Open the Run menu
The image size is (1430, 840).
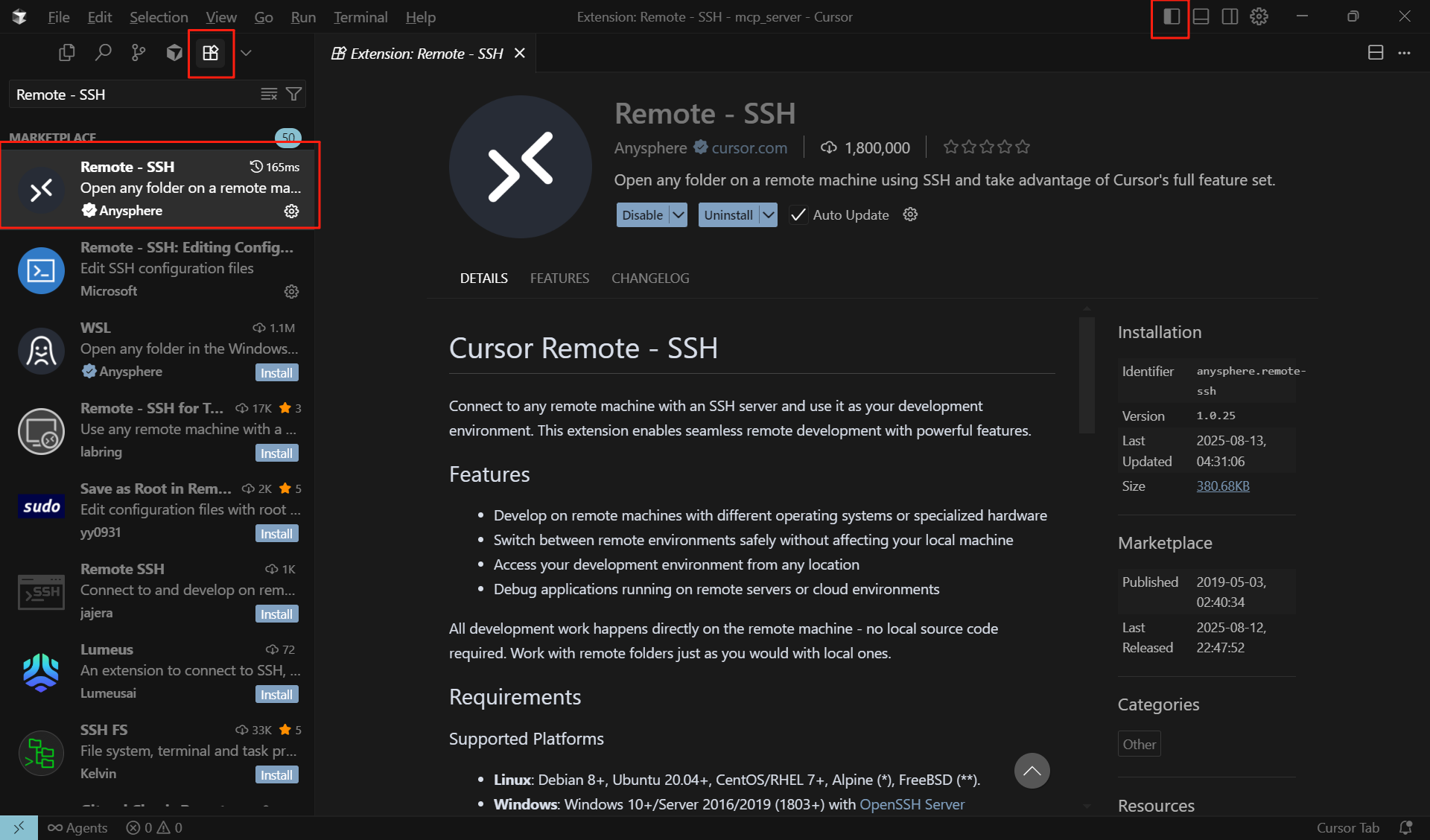point(303,16)
